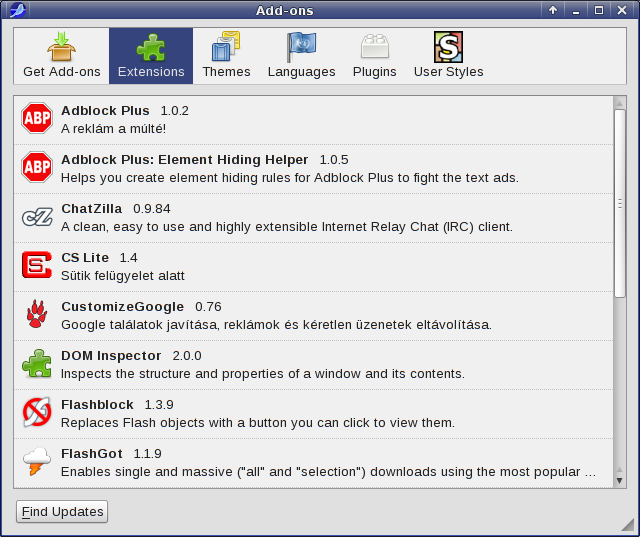Click the Plugins lego brick icon
This screenshot has width=640, height=537.
pos(375,47)
